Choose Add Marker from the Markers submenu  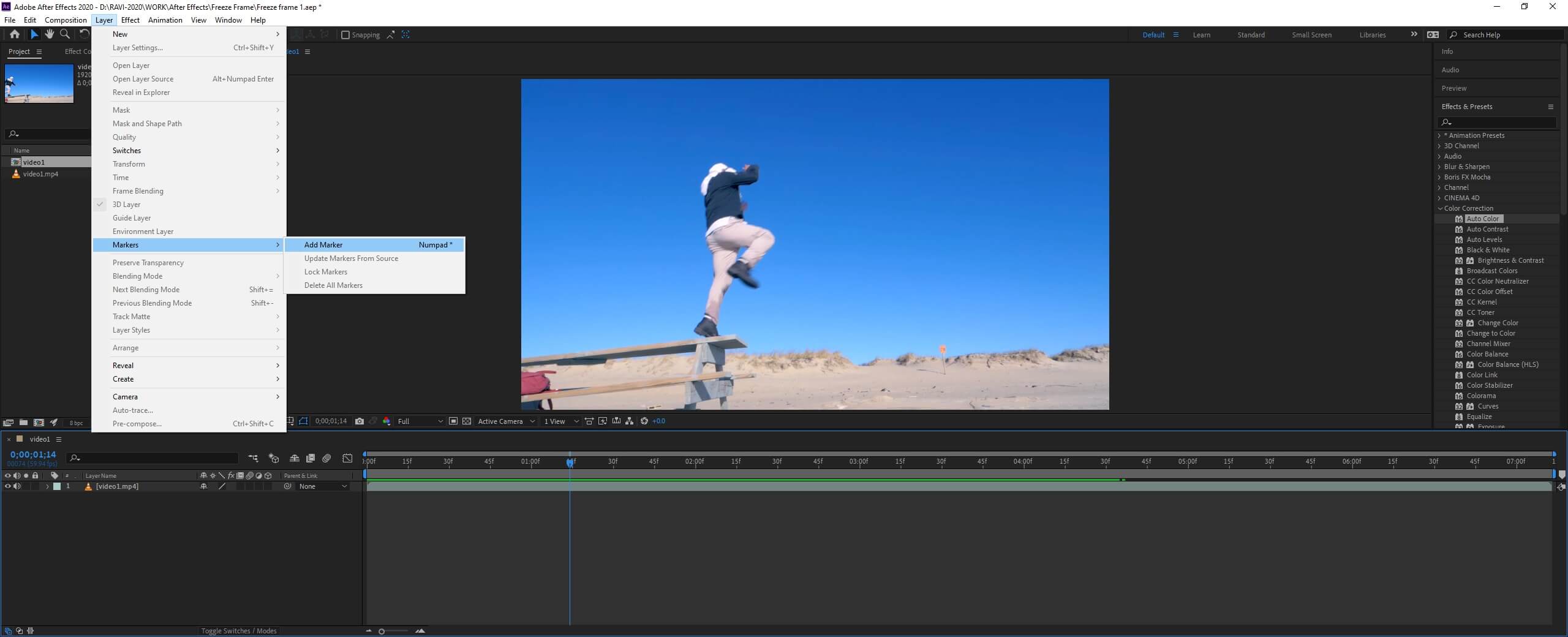(323, 244)
